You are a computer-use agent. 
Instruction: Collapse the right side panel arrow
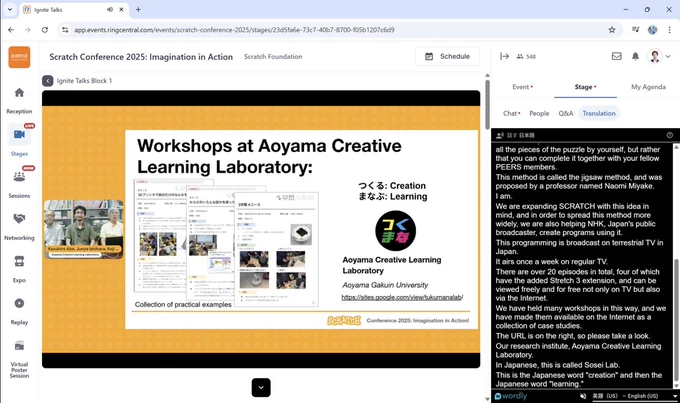tap(504, 56)
